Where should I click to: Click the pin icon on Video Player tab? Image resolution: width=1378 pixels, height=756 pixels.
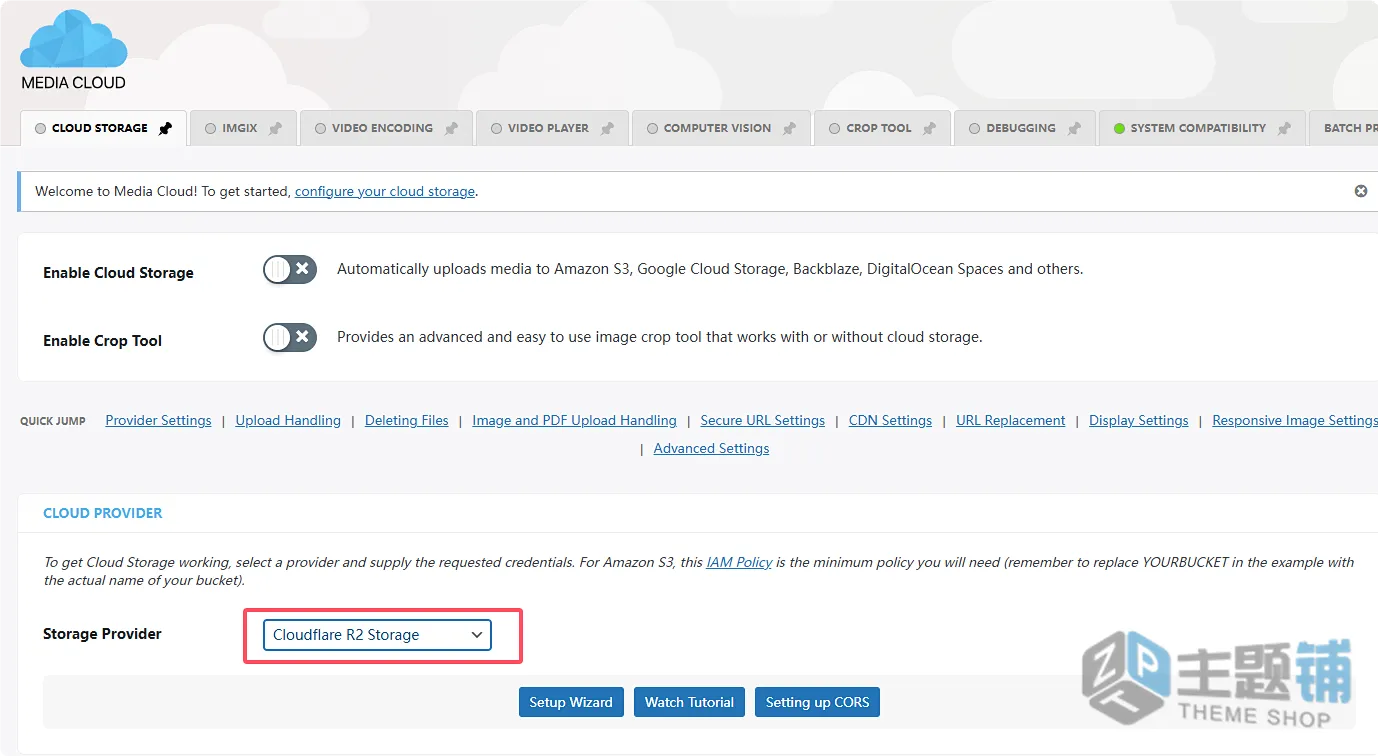coord(607,129)
